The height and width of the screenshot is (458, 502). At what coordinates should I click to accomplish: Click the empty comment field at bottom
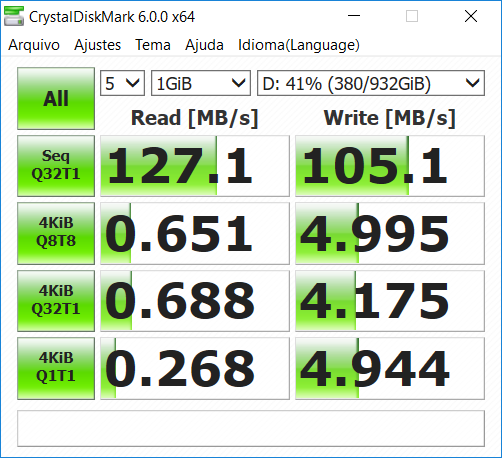pos(251,428)
